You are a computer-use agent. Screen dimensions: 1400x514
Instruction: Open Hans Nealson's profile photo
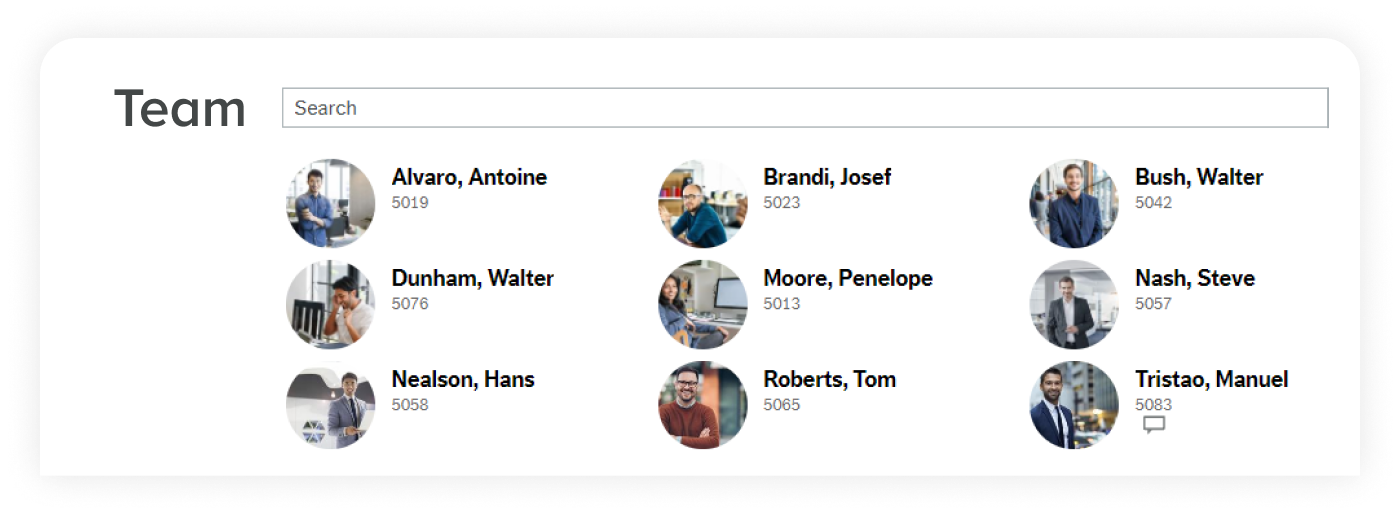pos(331,405)
